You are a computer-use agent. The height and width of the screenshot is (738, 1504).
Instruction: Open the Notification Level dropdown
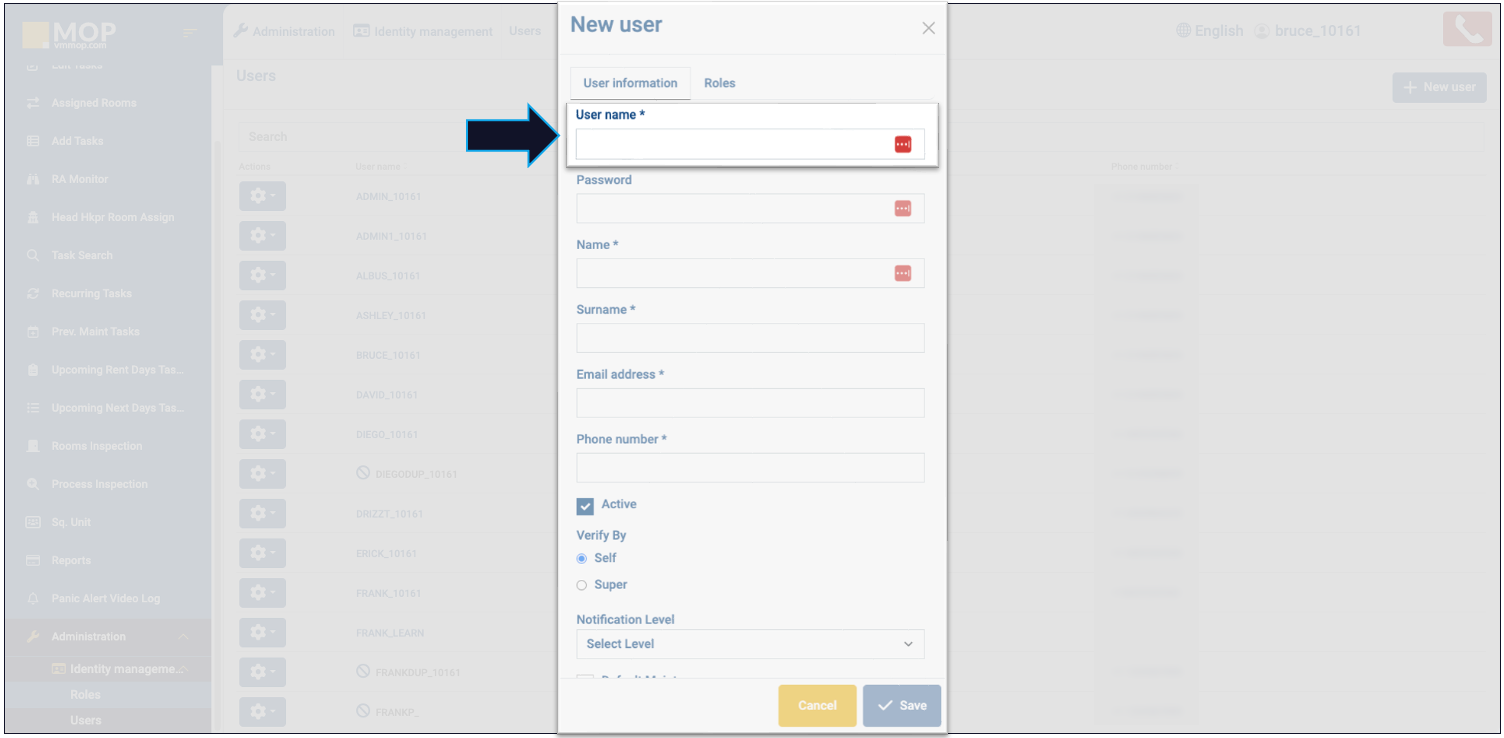750,644
